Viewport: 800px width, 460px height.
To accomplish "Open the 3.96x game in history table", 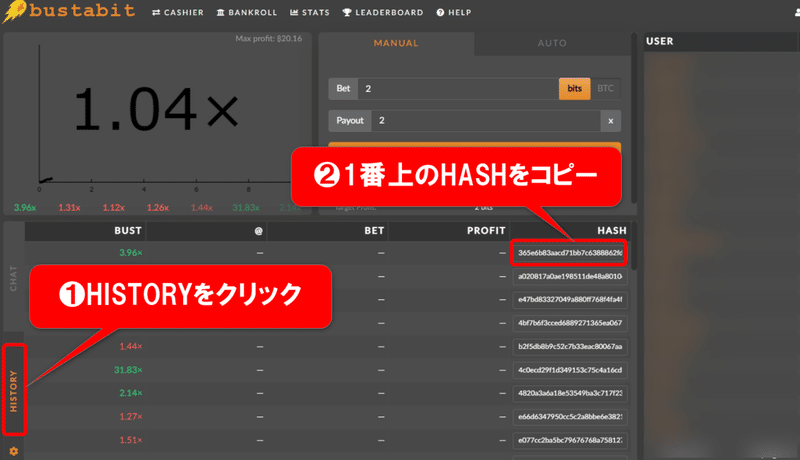I will [x=131, y=253].
